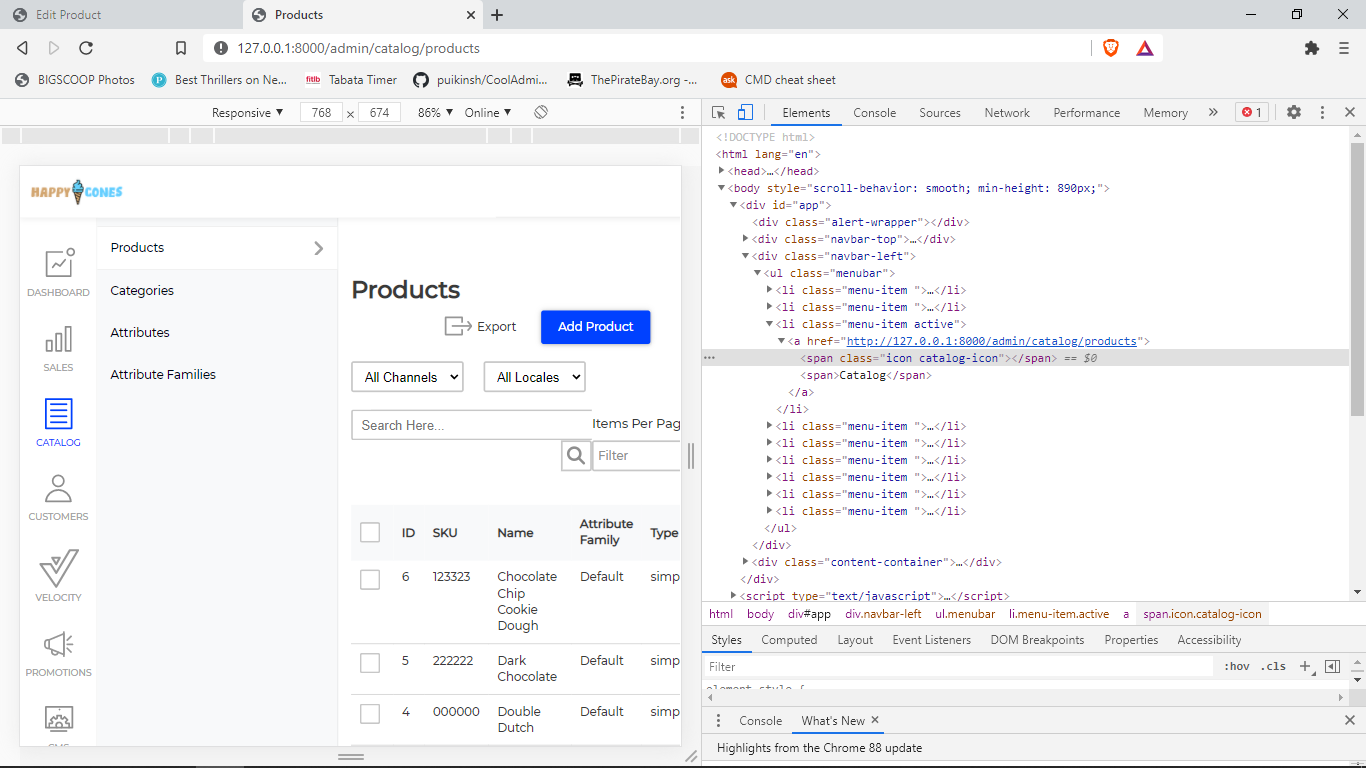Open a new browser tab

497,15
